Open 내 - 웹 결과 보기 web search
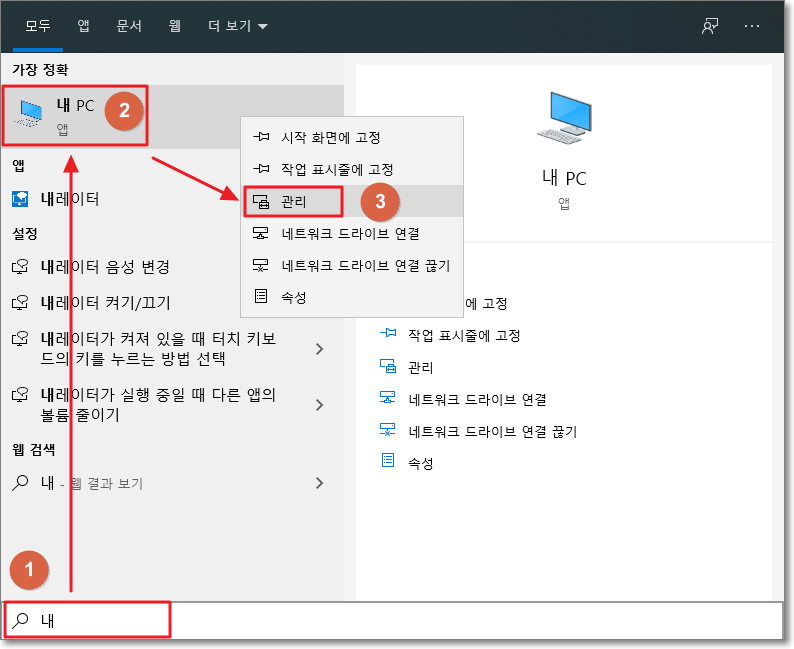794x649 pixels. tap(172, 483)
